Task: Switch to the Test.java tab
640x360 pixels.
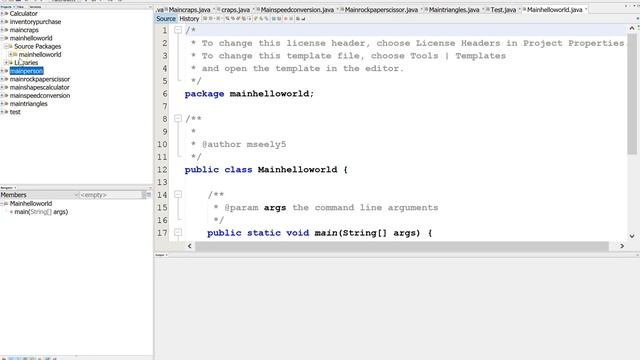Action: tap(503, 9)
